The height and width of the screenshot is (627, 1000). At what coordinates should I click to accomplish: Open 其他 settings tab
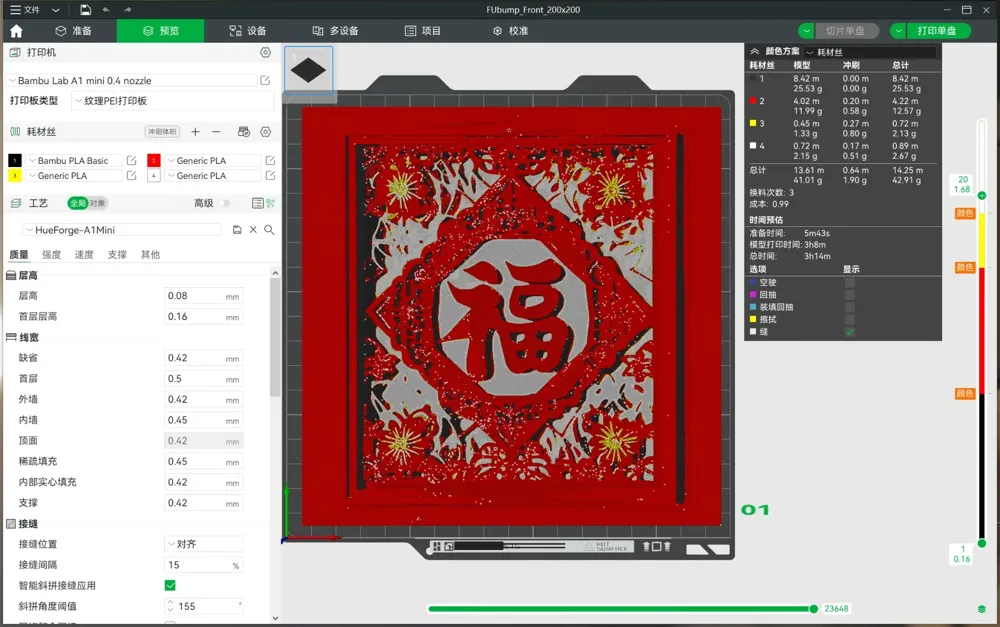[x=150, y=254]
